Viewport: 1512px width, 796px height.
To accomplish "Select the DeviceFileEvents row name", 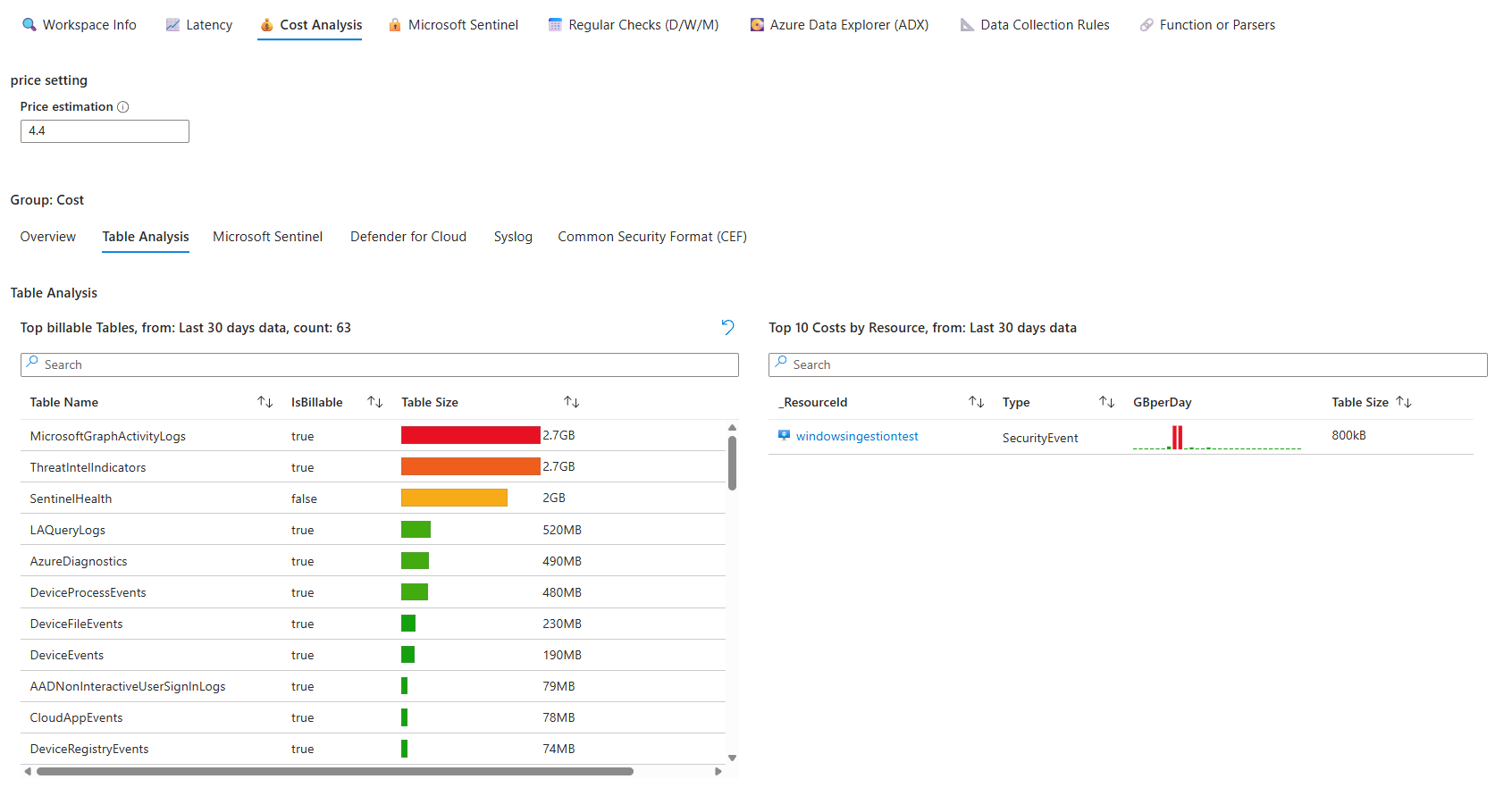I will tap(77, 624).
